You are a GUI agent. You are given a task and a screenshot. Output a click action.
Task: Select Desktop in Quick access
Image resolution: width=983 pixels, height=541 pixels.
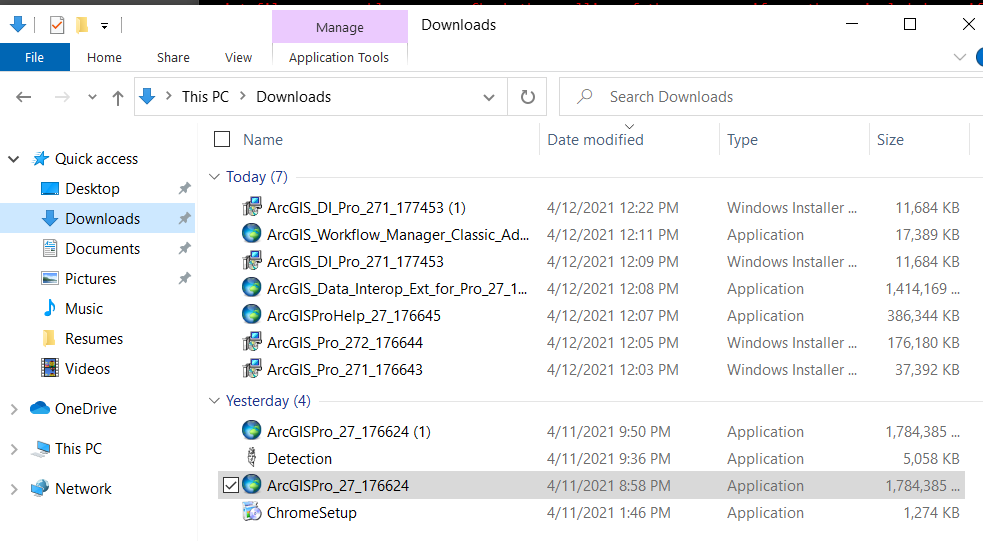pyautogui.click(x=92, y=189)
